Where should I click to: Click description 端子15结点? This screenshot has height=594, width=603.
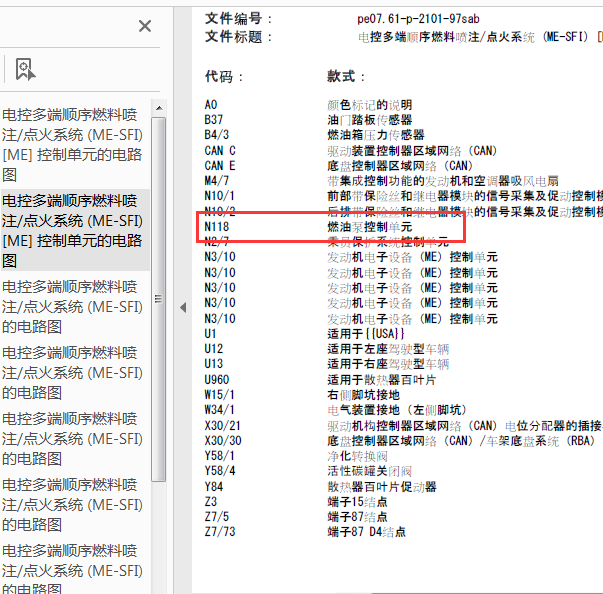click(x=357, y=502)
